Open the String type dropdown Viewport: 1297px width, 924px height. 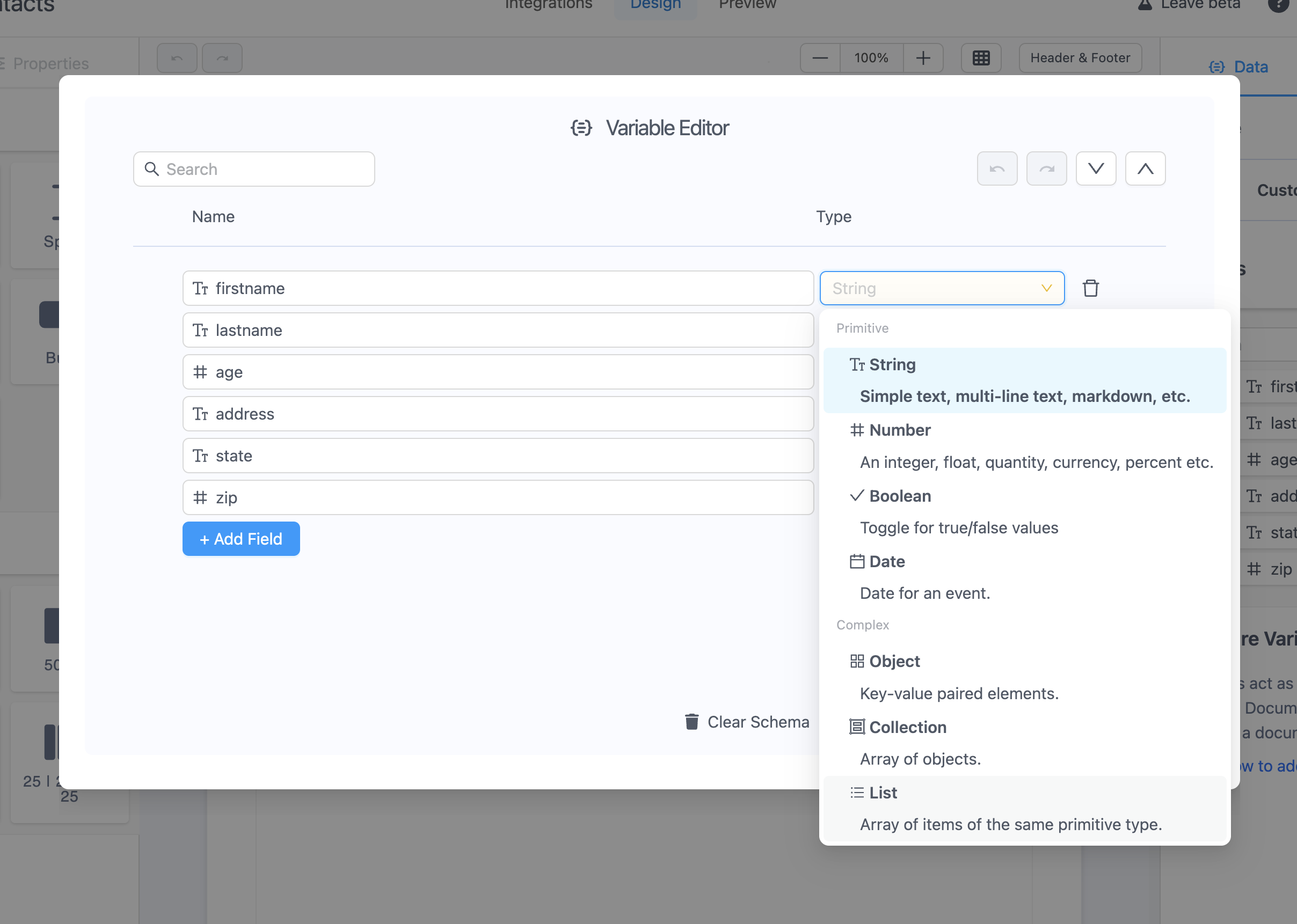[x=941, y=289]
